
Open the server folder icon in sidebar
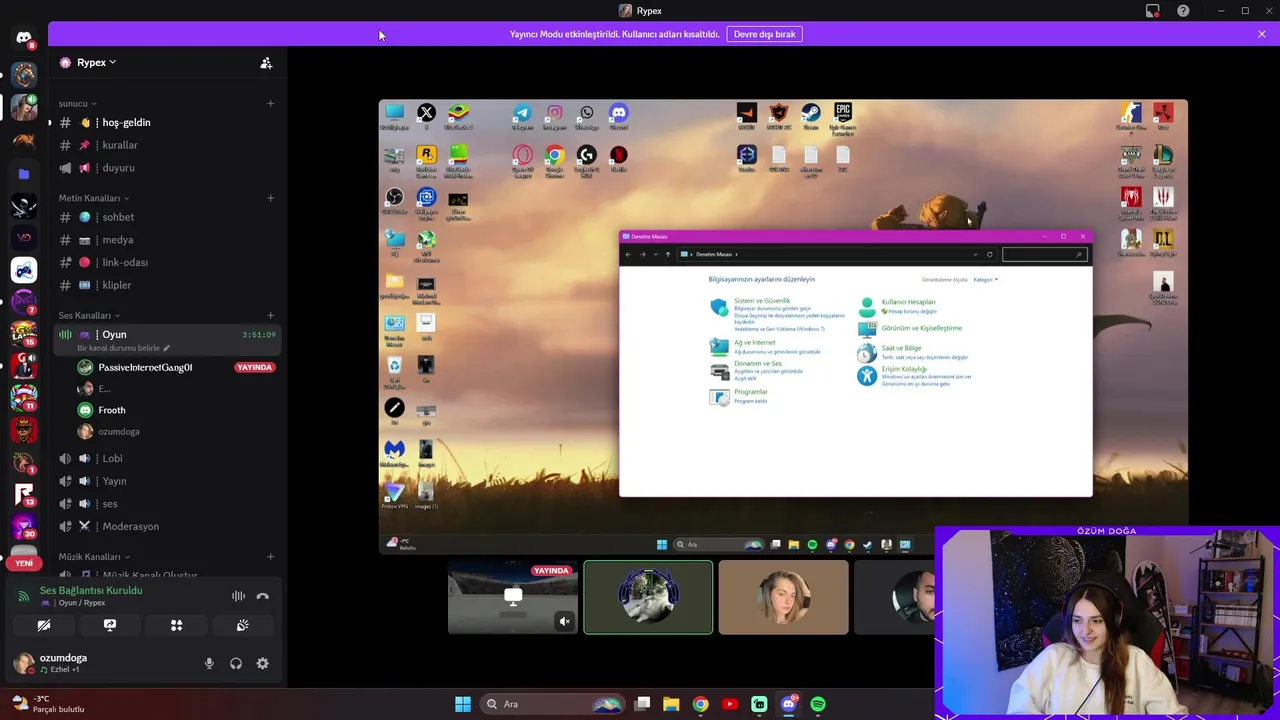click(24, 174)
